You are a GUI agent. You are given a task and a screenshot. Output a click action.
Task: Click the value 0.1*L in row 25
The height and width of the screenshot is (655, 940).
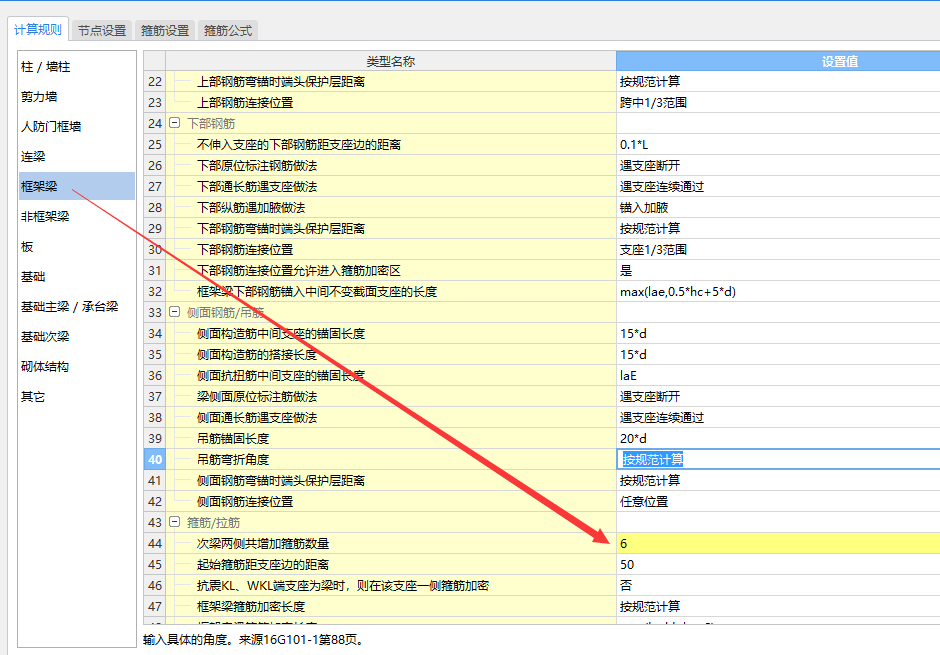(x=778, y=144)
